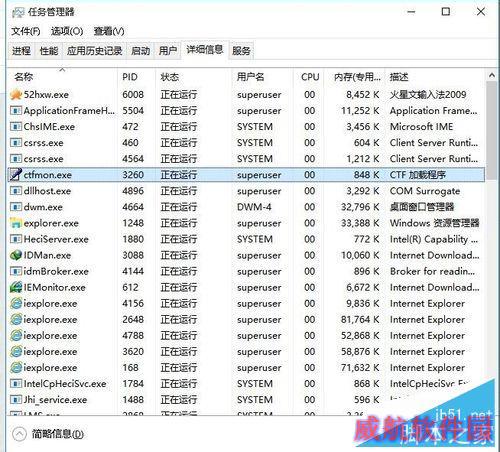The image size is (500, 452).
Task: Select the ChsIME.exe process name
Action: [x=49, y=127]
